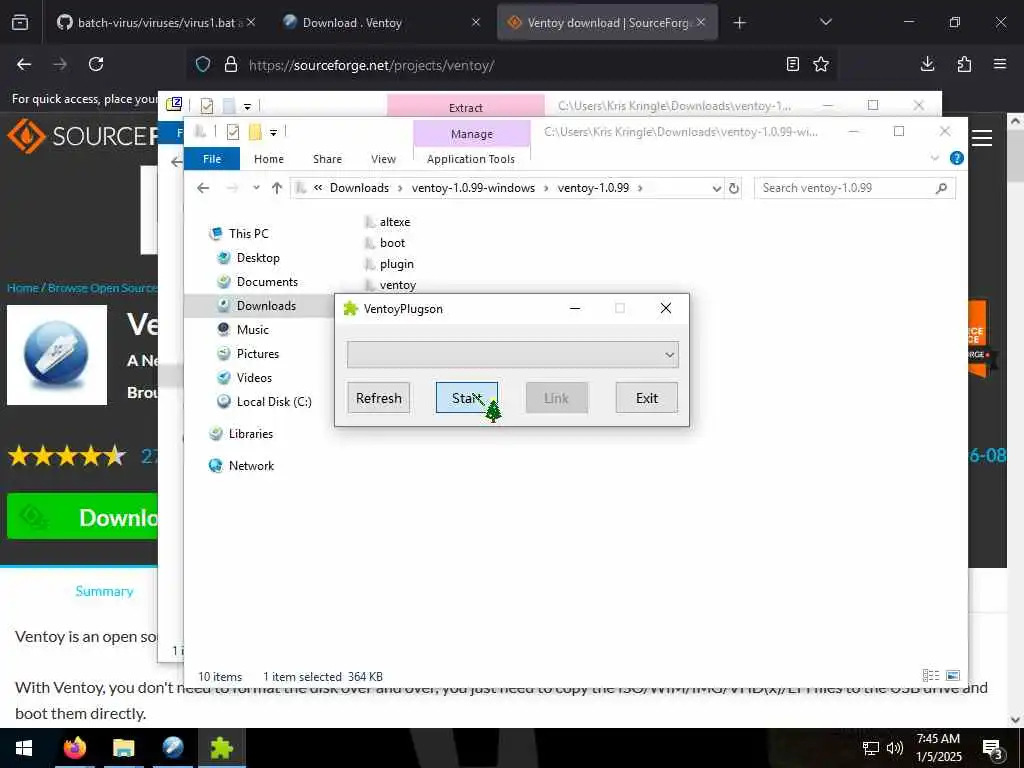The width and height of the screenshot is (1024, 768).
Task: Open Customize Quick Access Toolbar dropdown
Action: [x=274, y=133]
